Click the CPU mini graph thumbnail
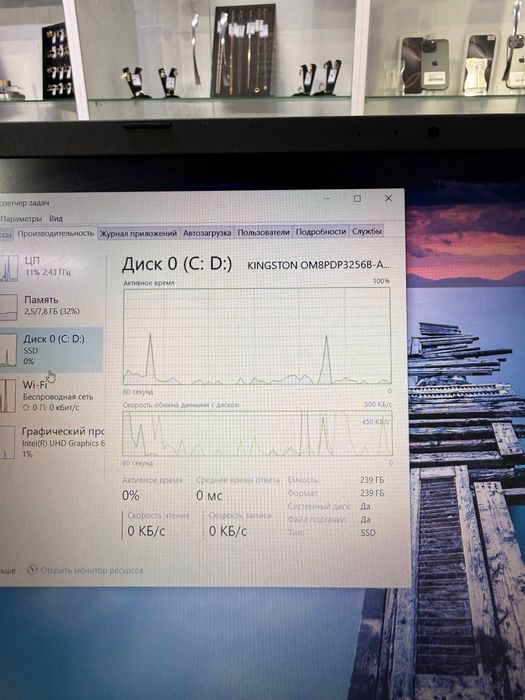The image size is (525, 700). 8,268
